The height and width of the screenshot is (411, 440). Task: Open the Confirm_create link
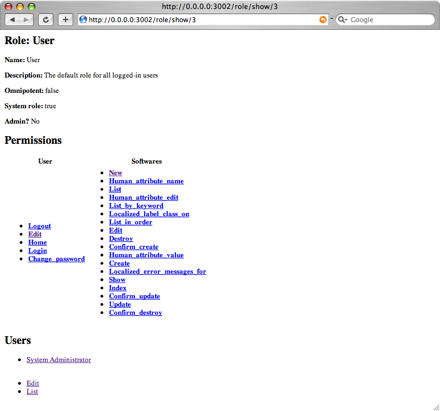[133, 247]
